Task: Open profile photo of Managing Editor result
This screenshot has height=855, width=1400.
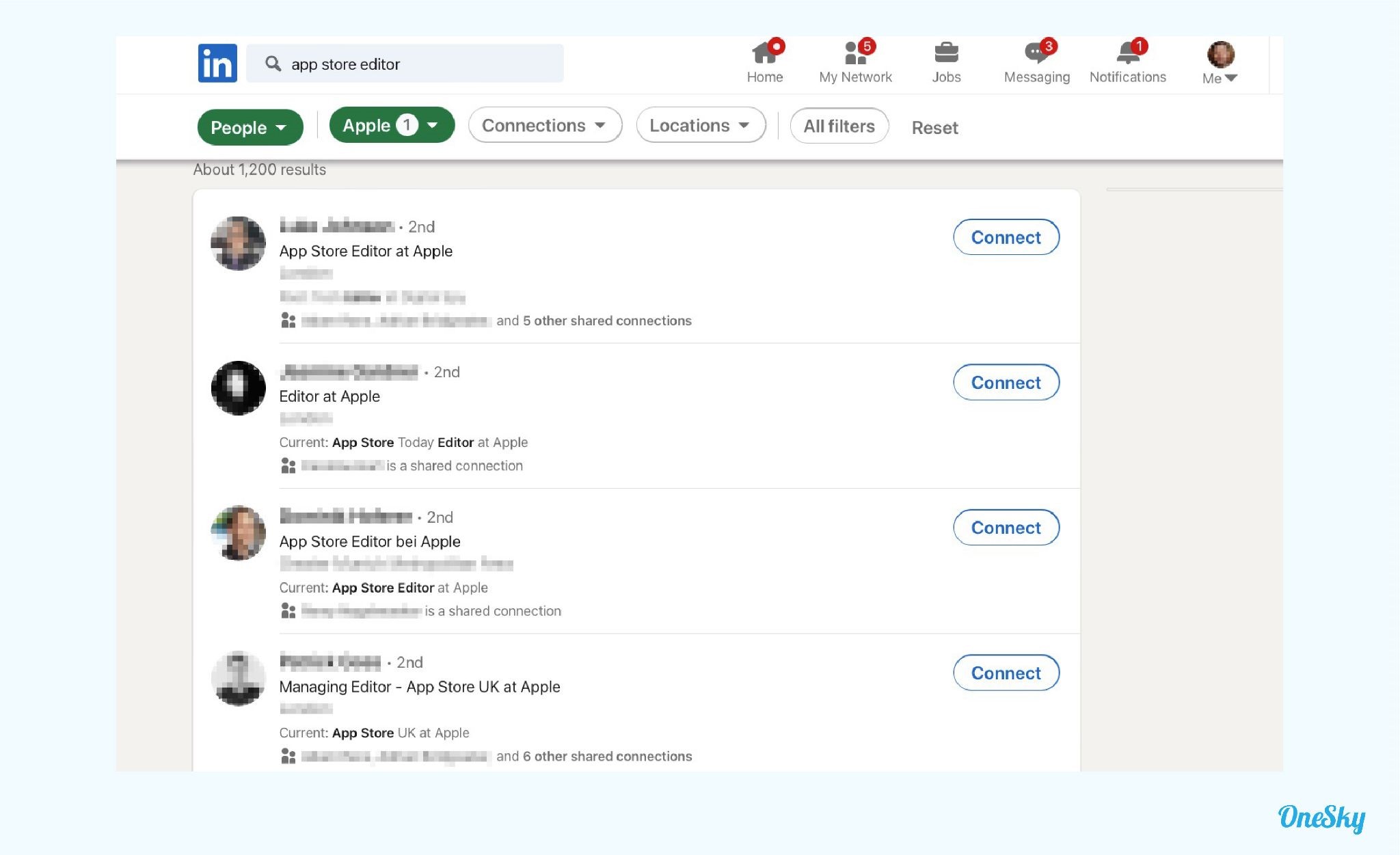Action: pyautogui.click(x=238, y=679)
